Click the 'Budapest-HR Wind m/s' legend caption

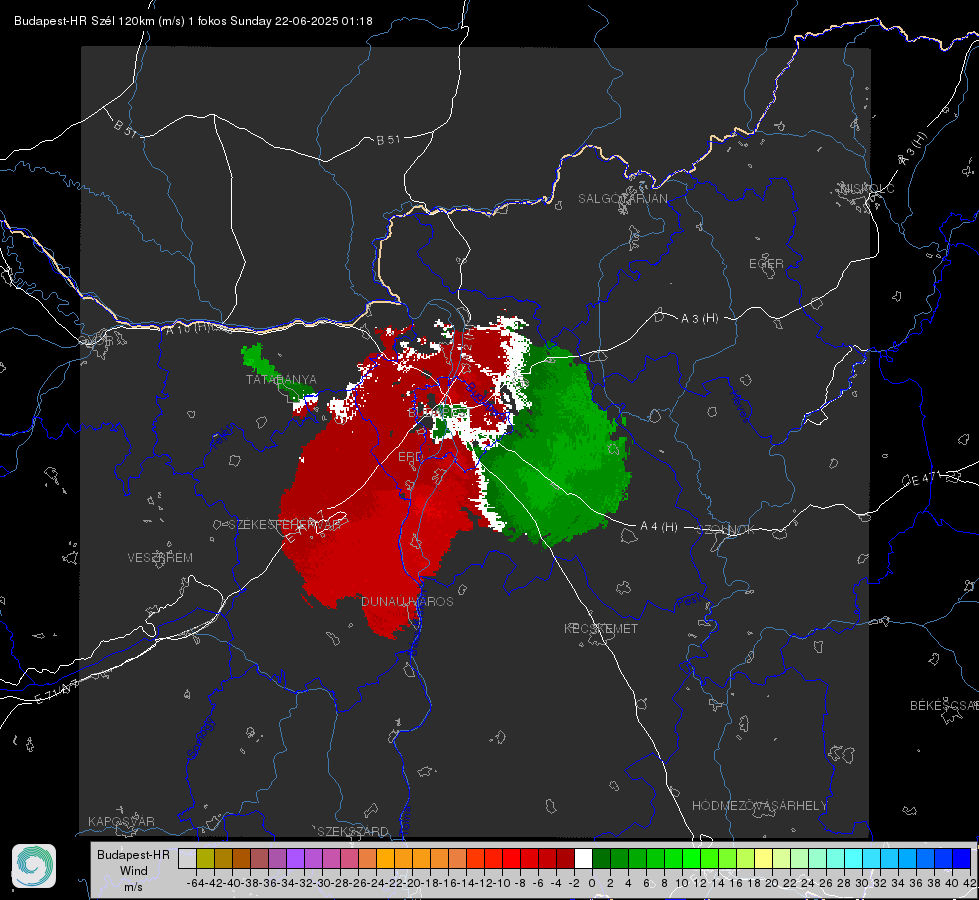coord(133,871)
